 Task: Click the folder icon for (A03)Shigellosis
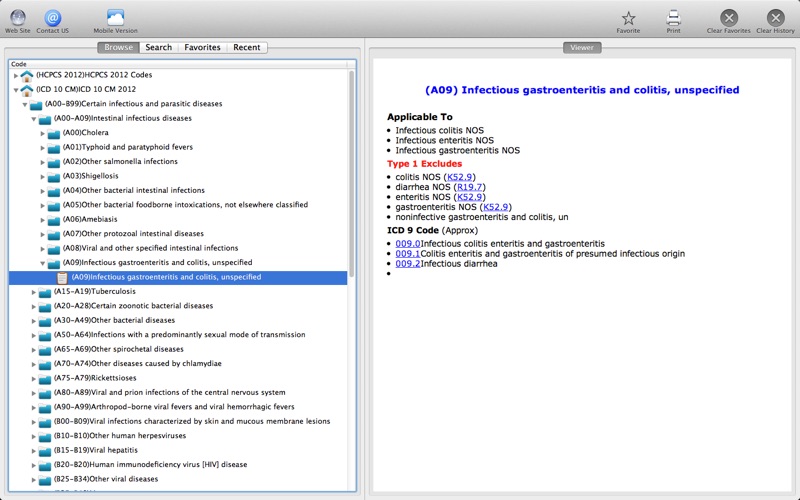pyautogui.click(x=54, y=177)
